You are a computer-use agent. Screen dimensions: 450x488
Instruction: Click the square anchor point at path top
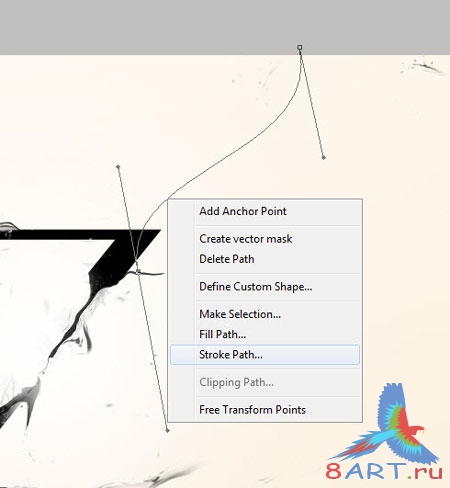(300, 48)
